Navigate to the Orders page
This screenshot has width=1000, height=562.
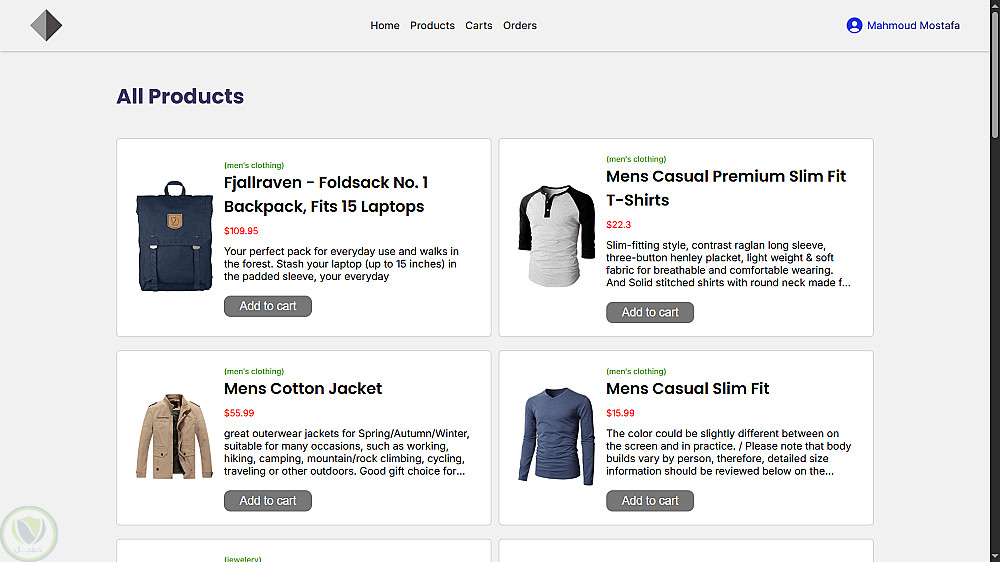[x=520, y=26]
